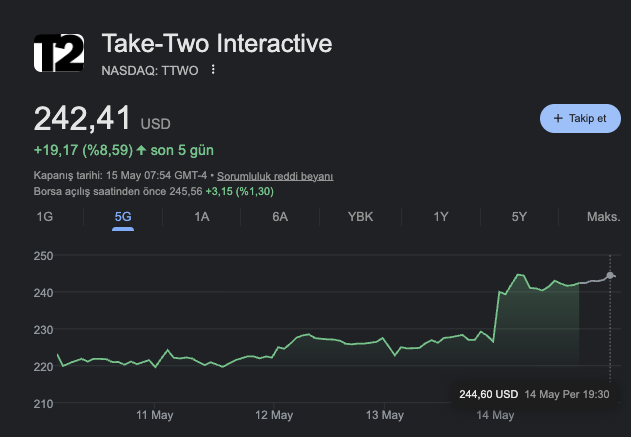
Task: Click the 12 May x-axis date label
Action: pos(274,415)
